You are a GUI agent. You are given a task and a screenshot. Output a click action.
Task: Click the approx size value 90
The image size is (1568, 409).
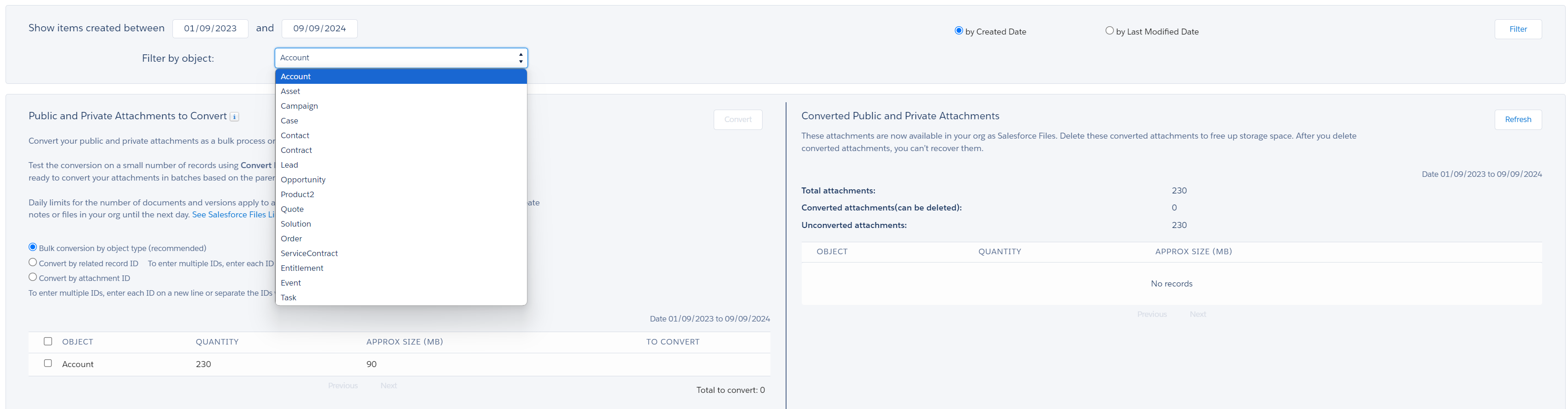tap(371, 364)
